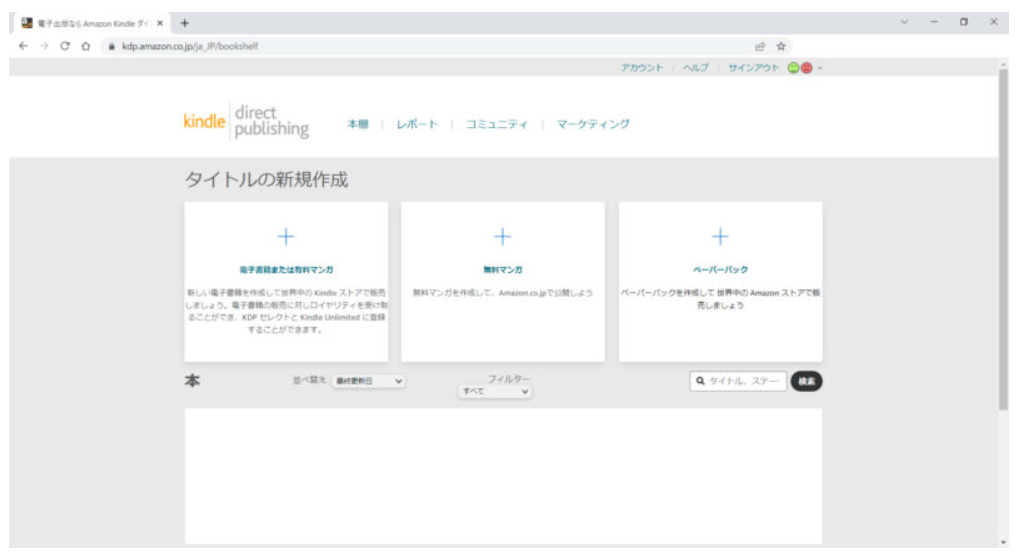The width and height of the screenshot is (1018, 557).
Task: Expand the dropdown arrow next to feedback faces
Action: (x=820, y=68)
